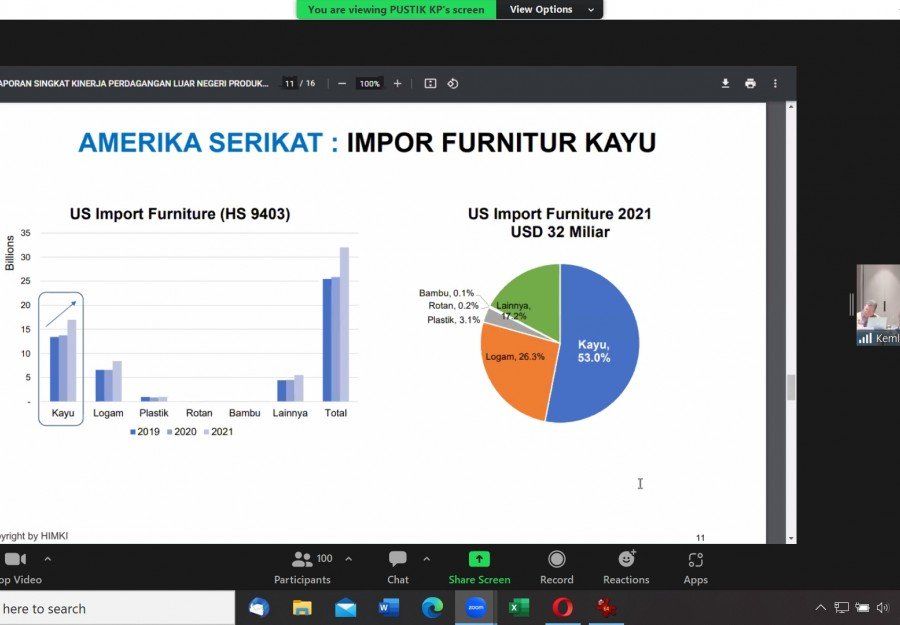This screenshot has width=900, height=625.
Task: Click the PDF zoom in plus icon
Action: click(x=397, y=84)
